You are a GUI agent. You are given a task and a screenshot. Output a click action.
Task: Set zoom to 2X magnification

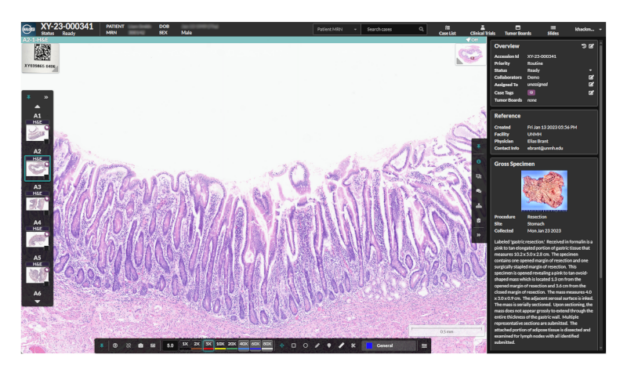tap(196, 345)
